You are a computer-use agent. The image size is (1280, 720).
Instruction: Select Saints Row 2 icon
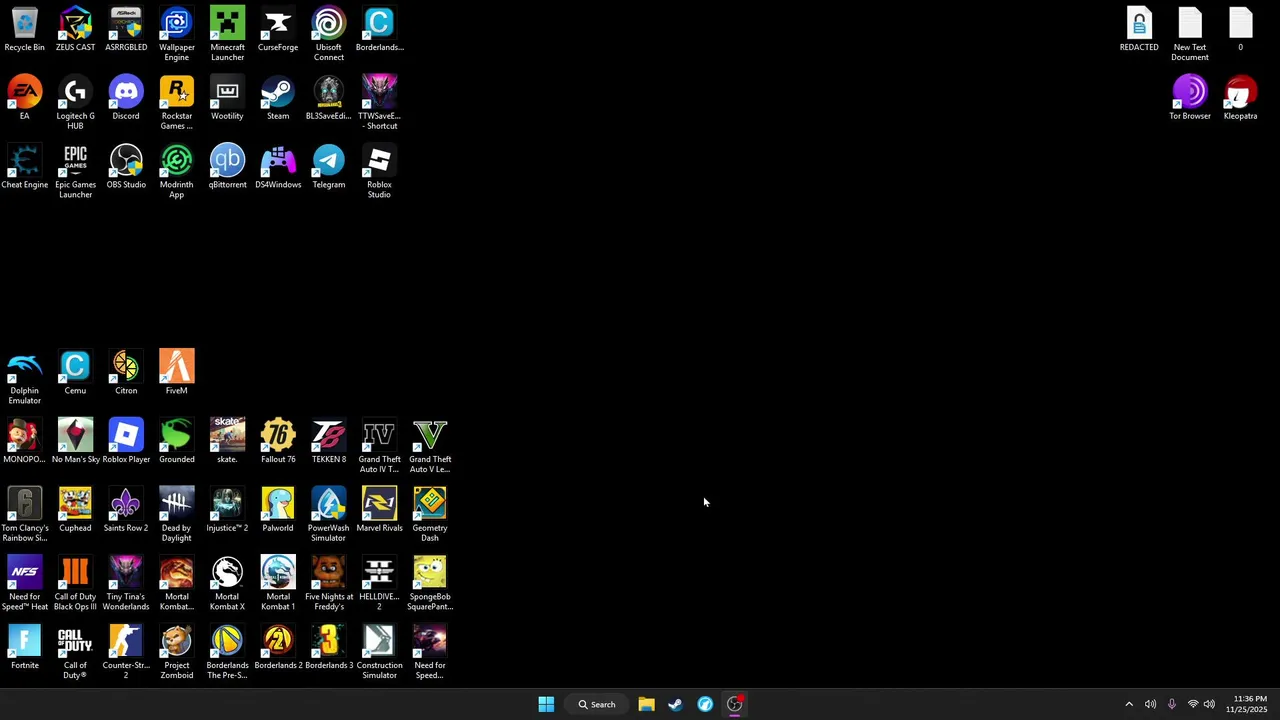(126, 511)
